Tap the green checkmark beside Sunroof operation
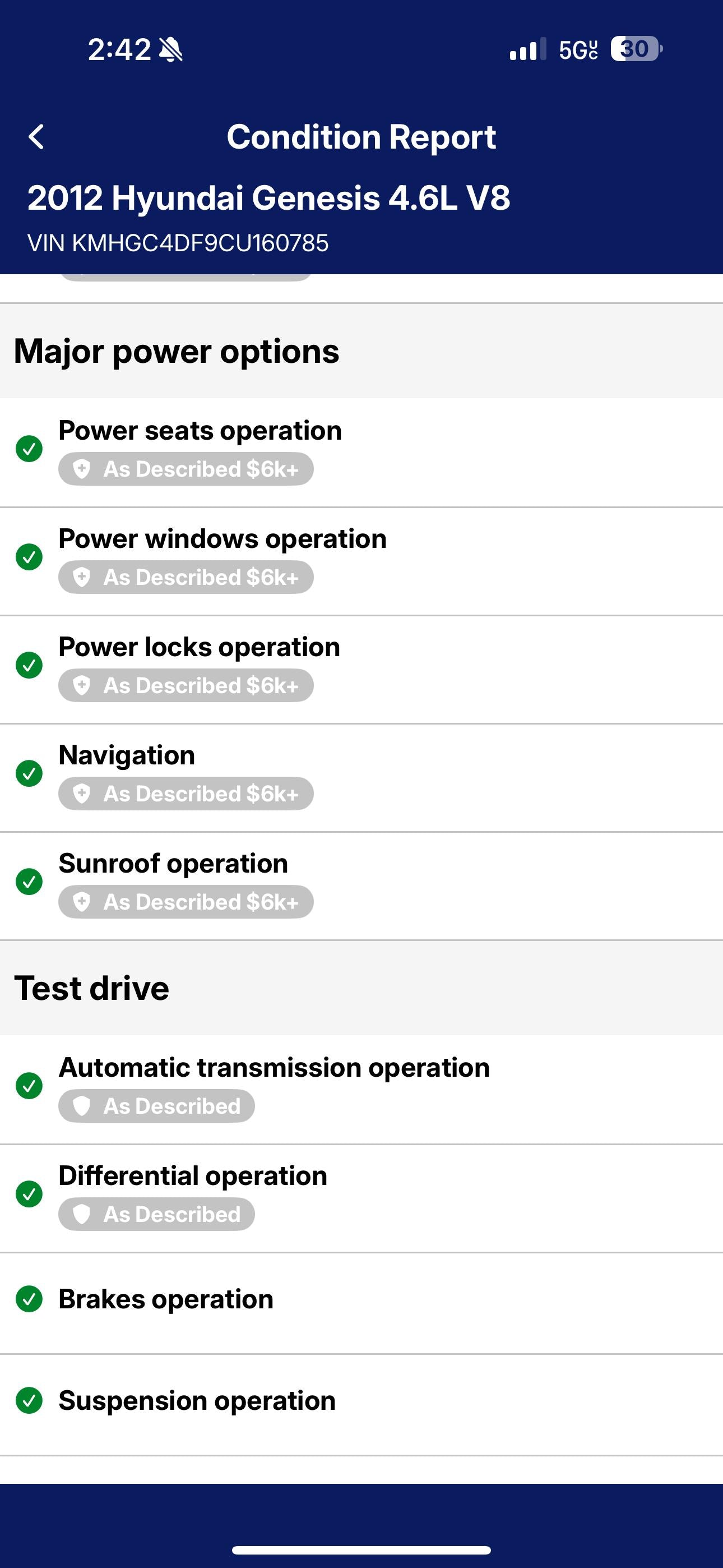Image resolution: width=723 pixels, height=1568 pixels. tap(29, 882)
